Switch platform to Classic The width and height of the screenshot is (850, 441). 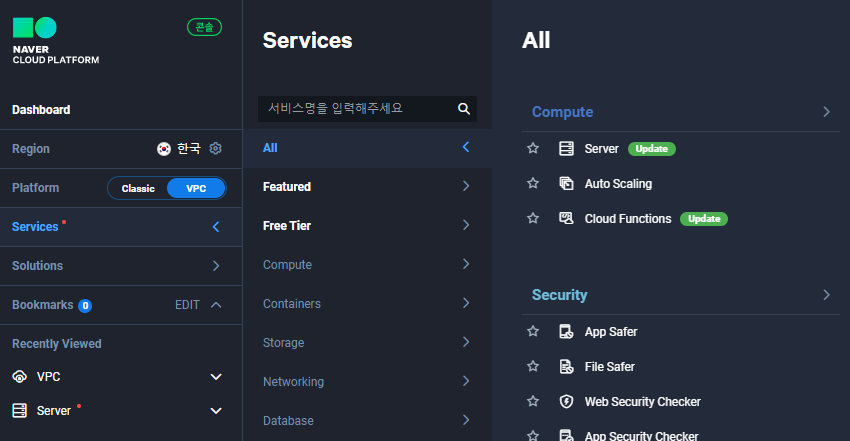coord(138,189)
